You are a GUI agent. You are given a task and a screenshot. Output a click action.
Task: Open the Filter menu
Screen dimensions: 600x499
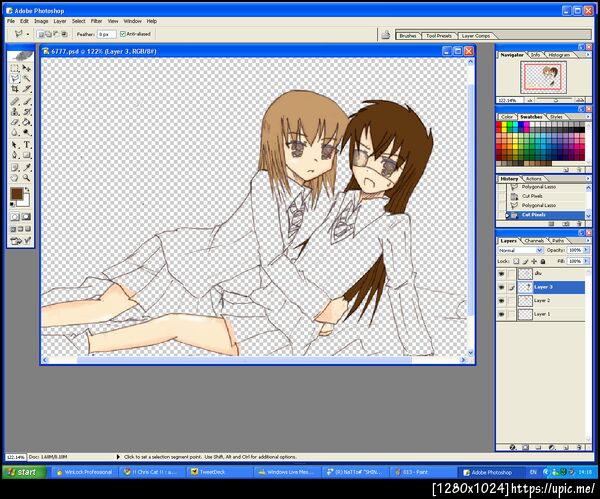(x=96, y=21)
